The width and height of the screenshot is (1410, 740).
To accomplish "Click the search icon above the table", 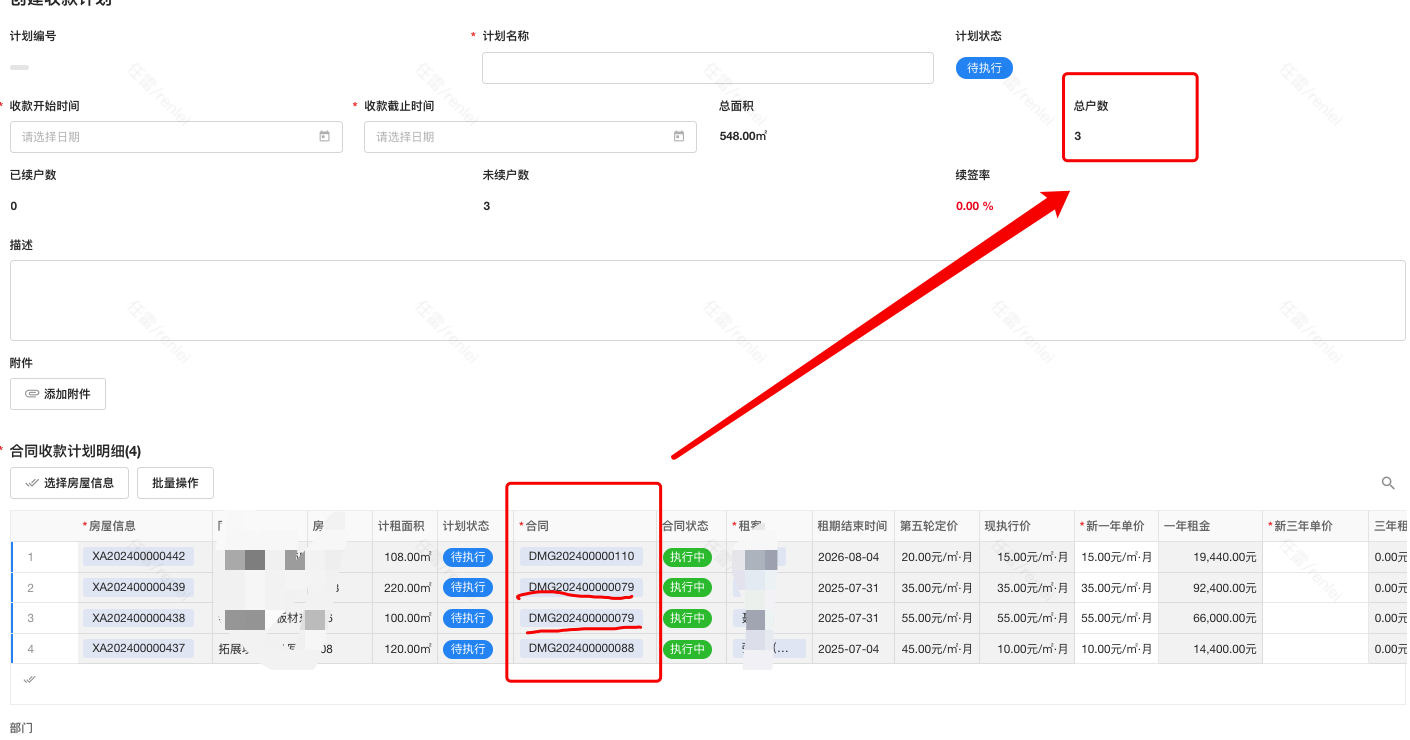I will [1387, 483].
